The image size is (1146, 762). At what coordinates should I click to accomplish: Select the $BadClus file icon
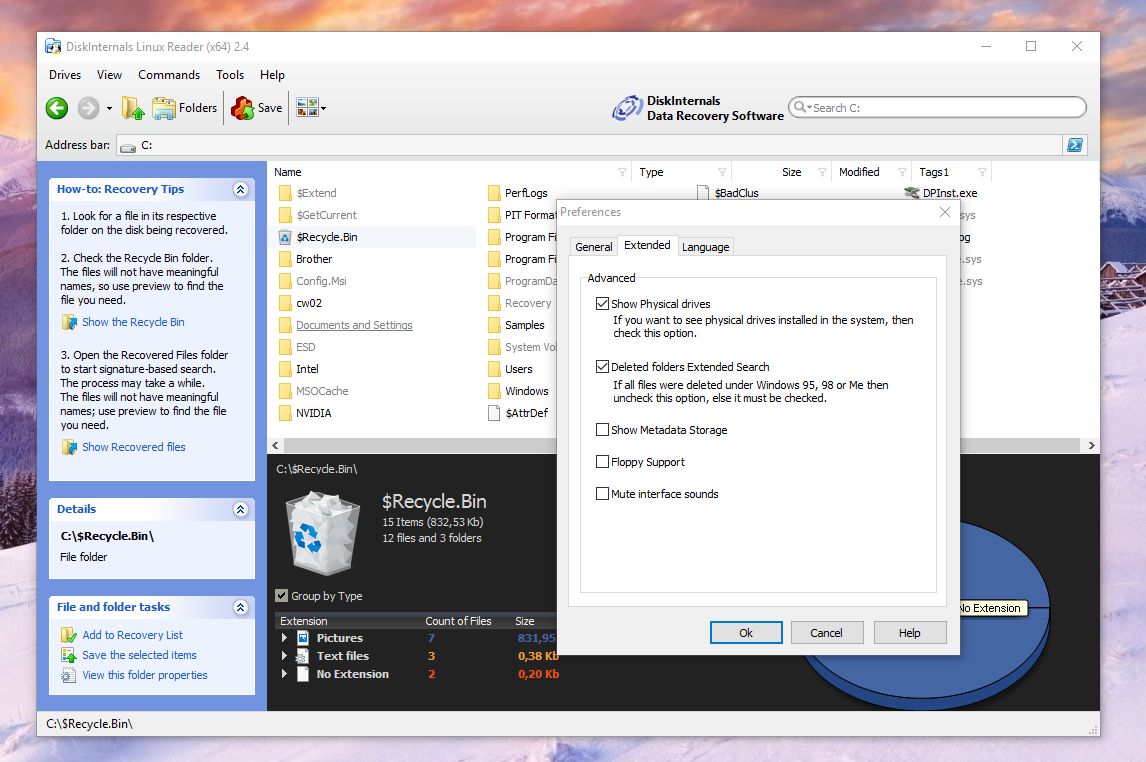pos(703,193)
